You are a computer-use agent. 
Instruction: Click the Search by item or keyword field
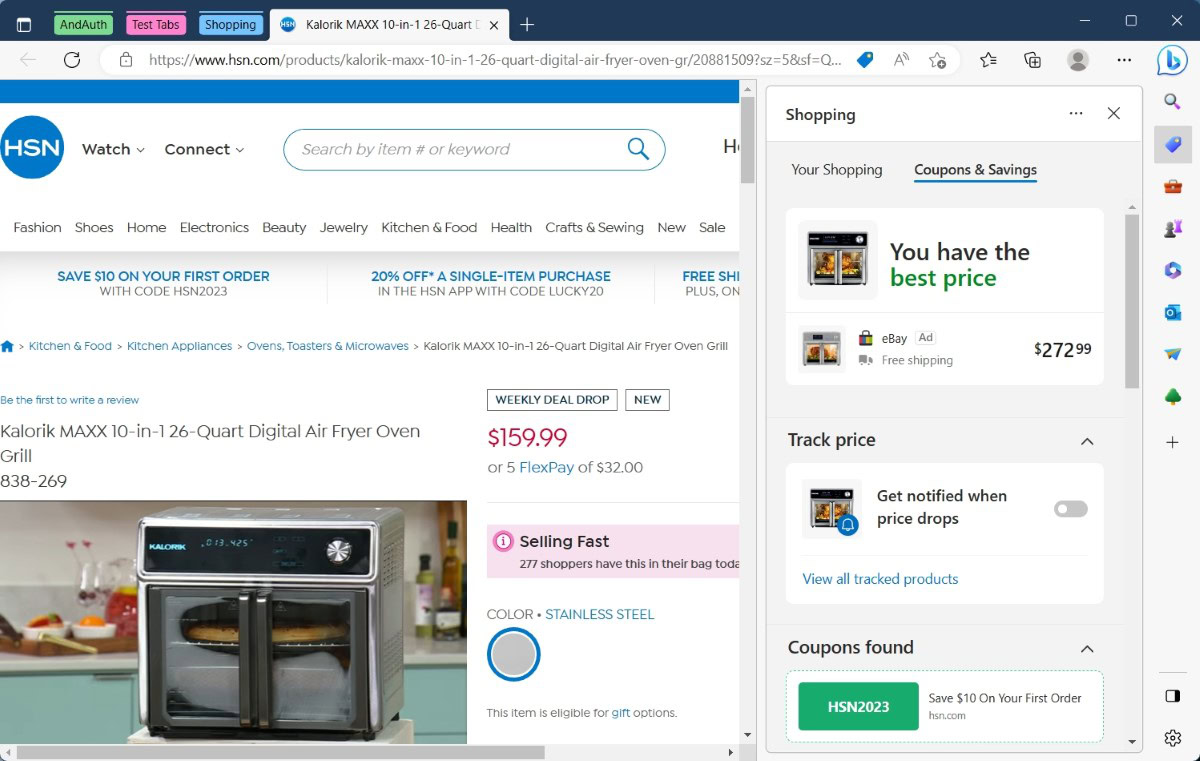pos(455,149)
